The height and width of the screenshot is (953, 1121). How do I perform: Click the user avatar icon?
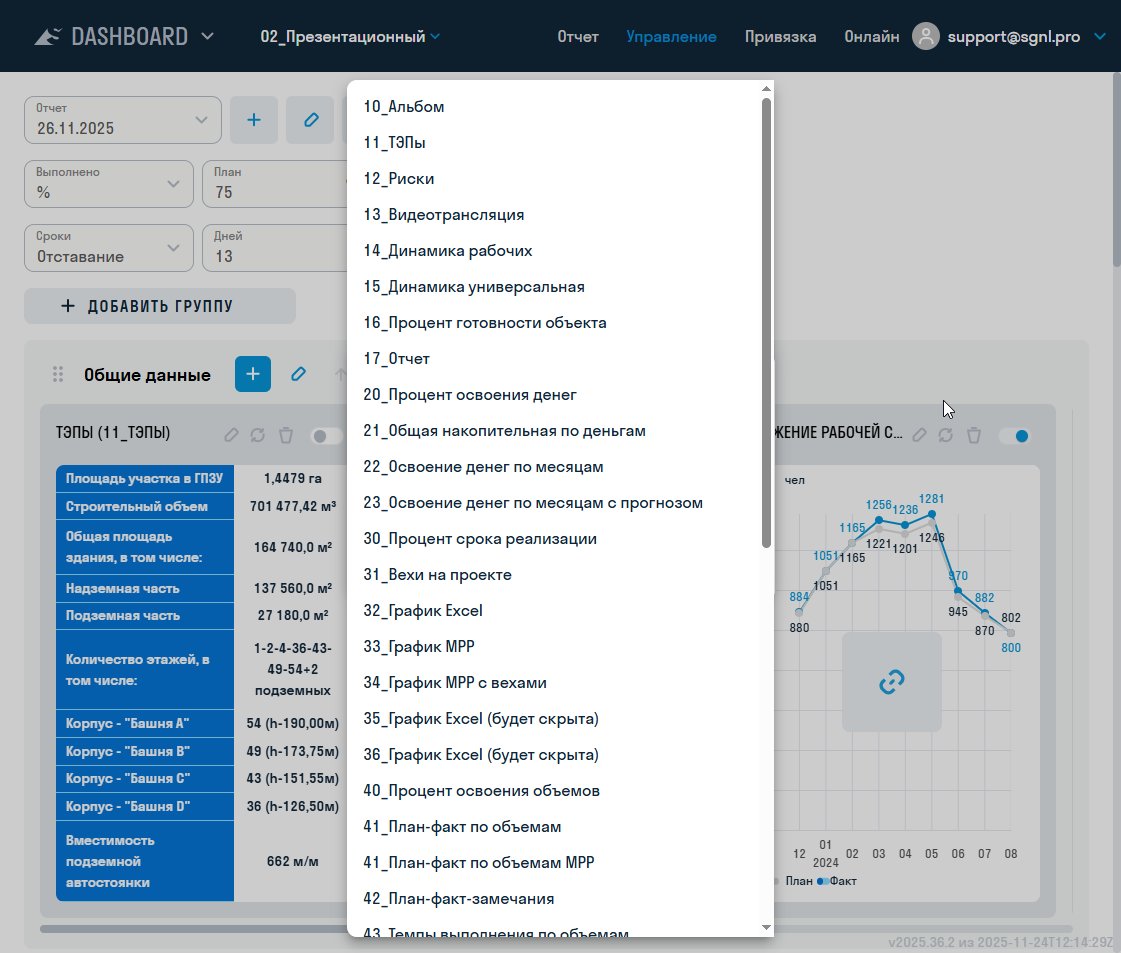927,36
